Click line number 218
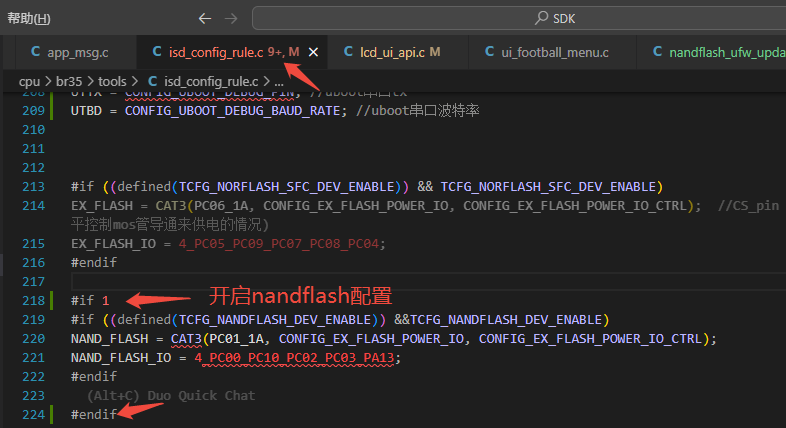This screenshot has width=786, height=428. coord(34,301)
